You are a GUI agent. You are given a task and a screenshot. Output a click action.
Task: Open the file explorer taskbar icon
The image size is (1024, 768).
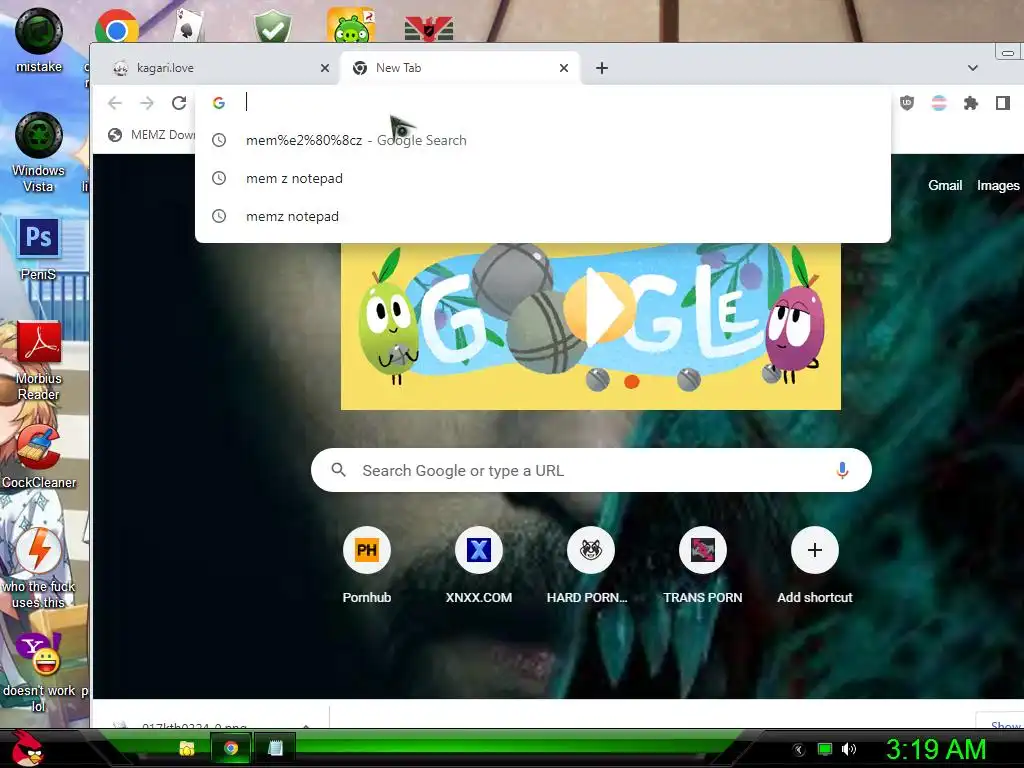tap(187, 748)
